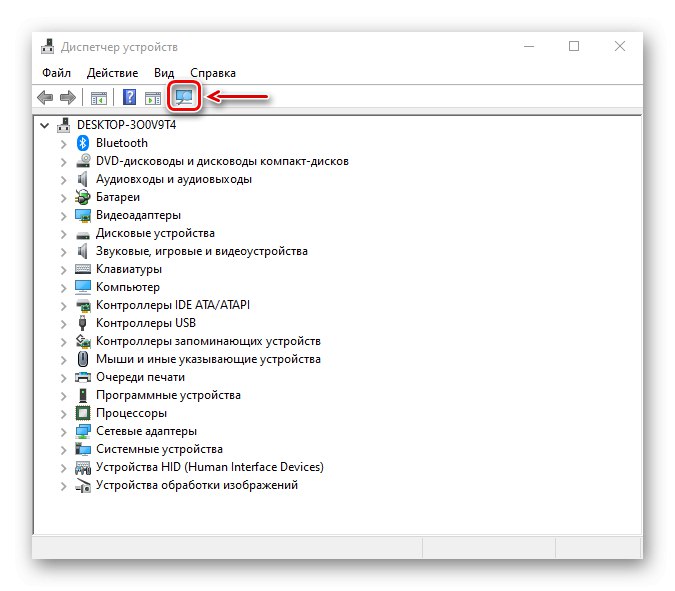This screenshot has width=675, height=591.
Task: Expand Звуковые, игровые и видеоустройства
Action: [64, 252]
